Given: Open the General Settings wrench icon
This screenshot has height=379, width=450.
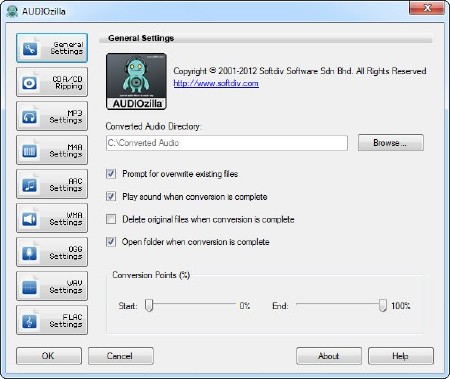Looking at the screenshot, I should click(30, 49).
